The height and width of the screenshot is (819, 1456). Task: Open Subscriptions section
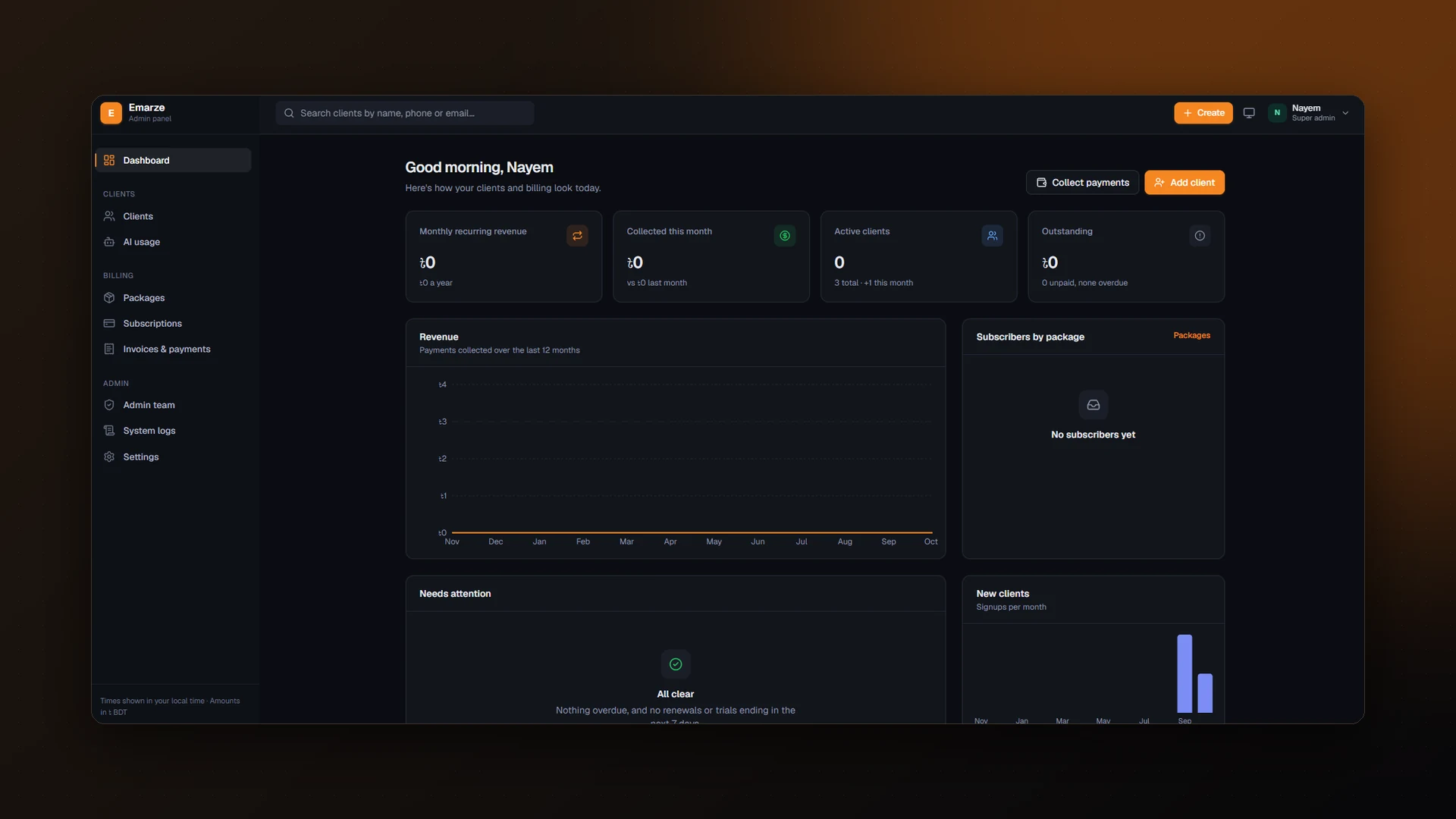[173, 324]
